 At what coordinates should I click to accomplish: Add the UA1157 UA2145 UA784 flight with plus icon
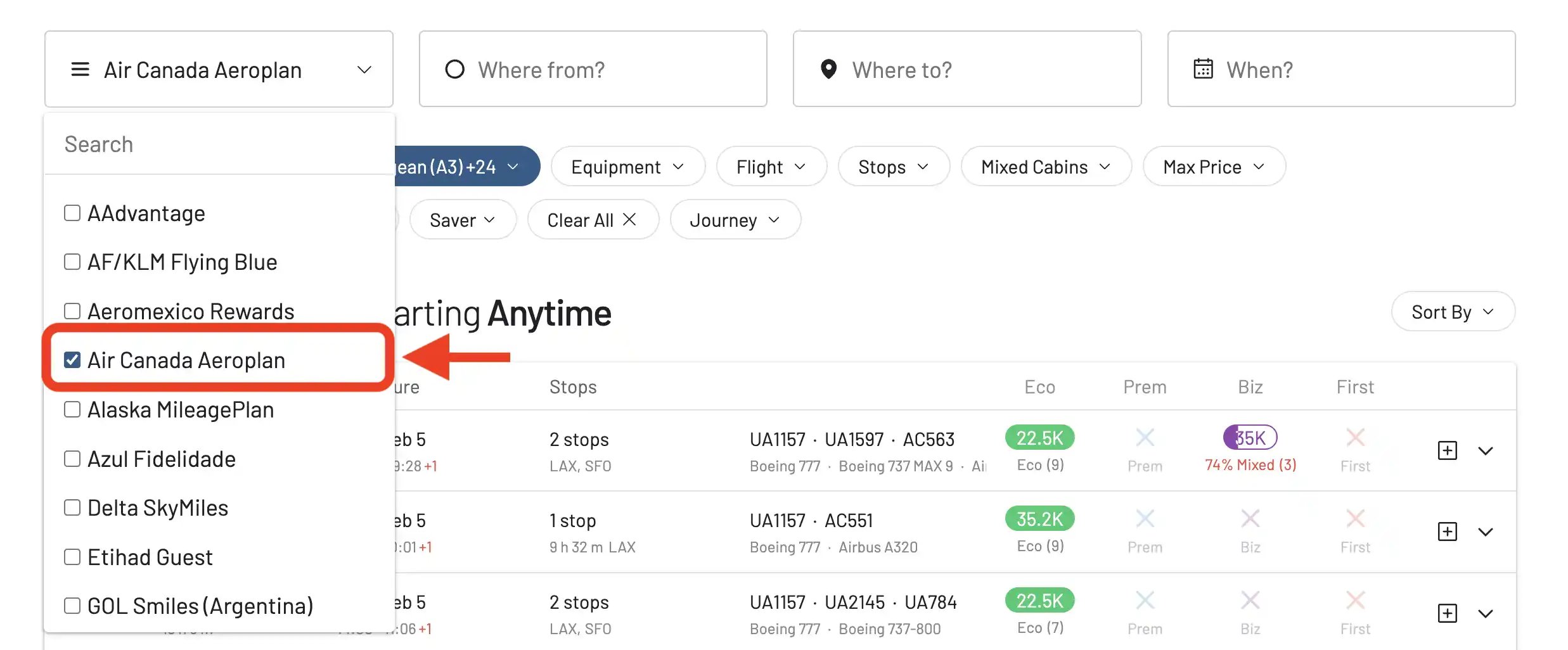click(x=1447, y=613)
